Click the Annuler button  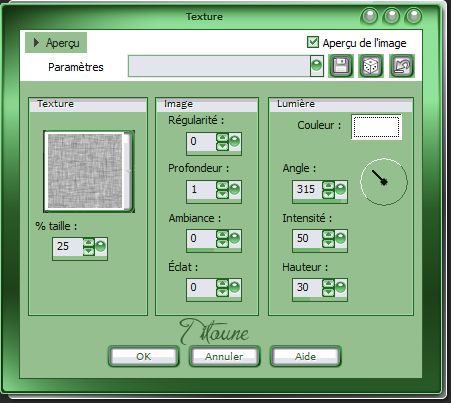coord(224,356)
